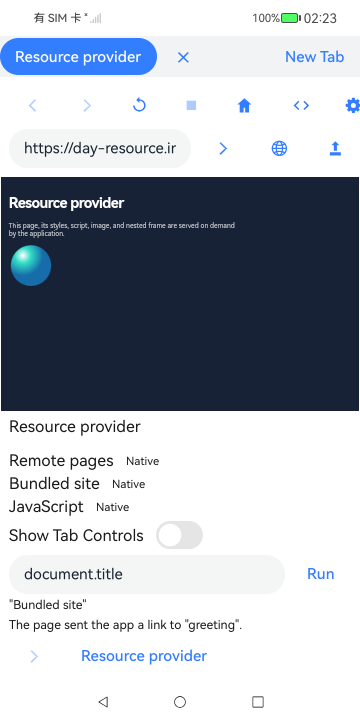Select the Resource provider tab
Viewport: 360px width, 720px height.
(x=78, y=56)
